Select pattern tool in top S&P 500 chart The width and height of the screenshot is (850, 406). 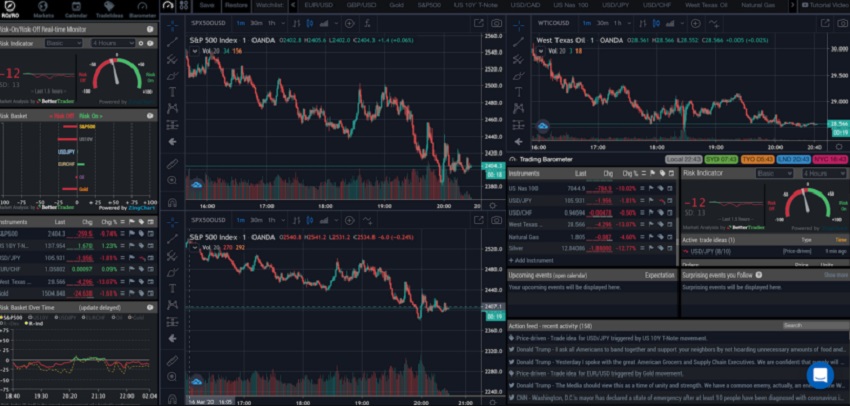click(x=172, y=108)
